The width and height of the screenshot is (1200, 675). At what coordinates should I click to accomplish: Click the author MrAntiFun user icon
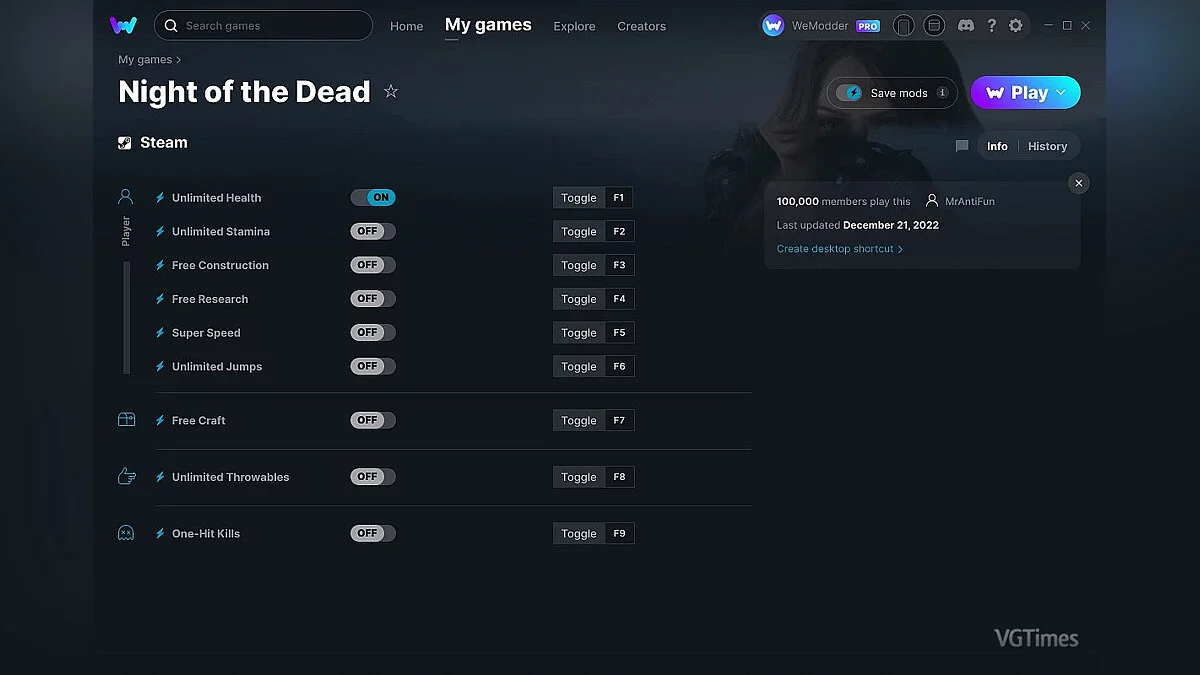pos(932,201)
